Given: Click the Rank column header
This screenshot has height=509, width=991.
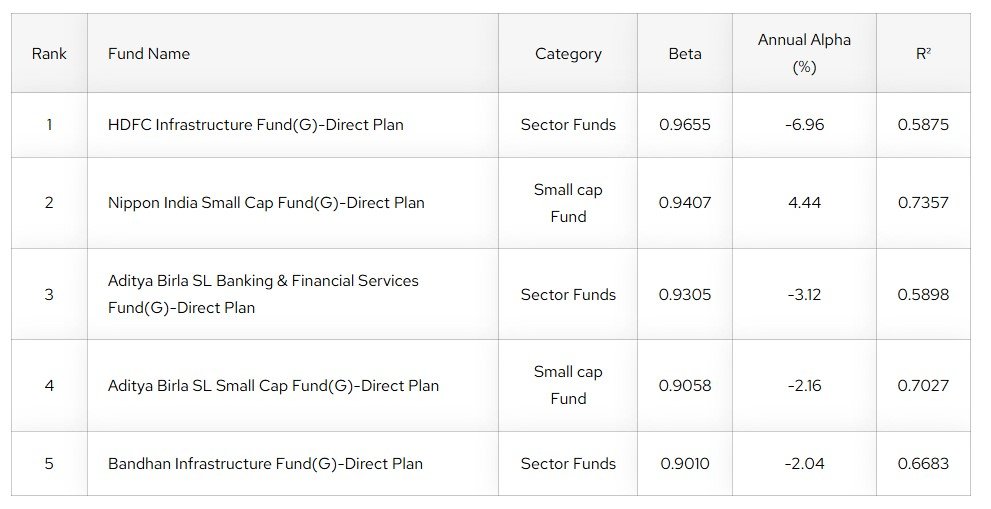Looking at the screenshot, I should 49,54.
